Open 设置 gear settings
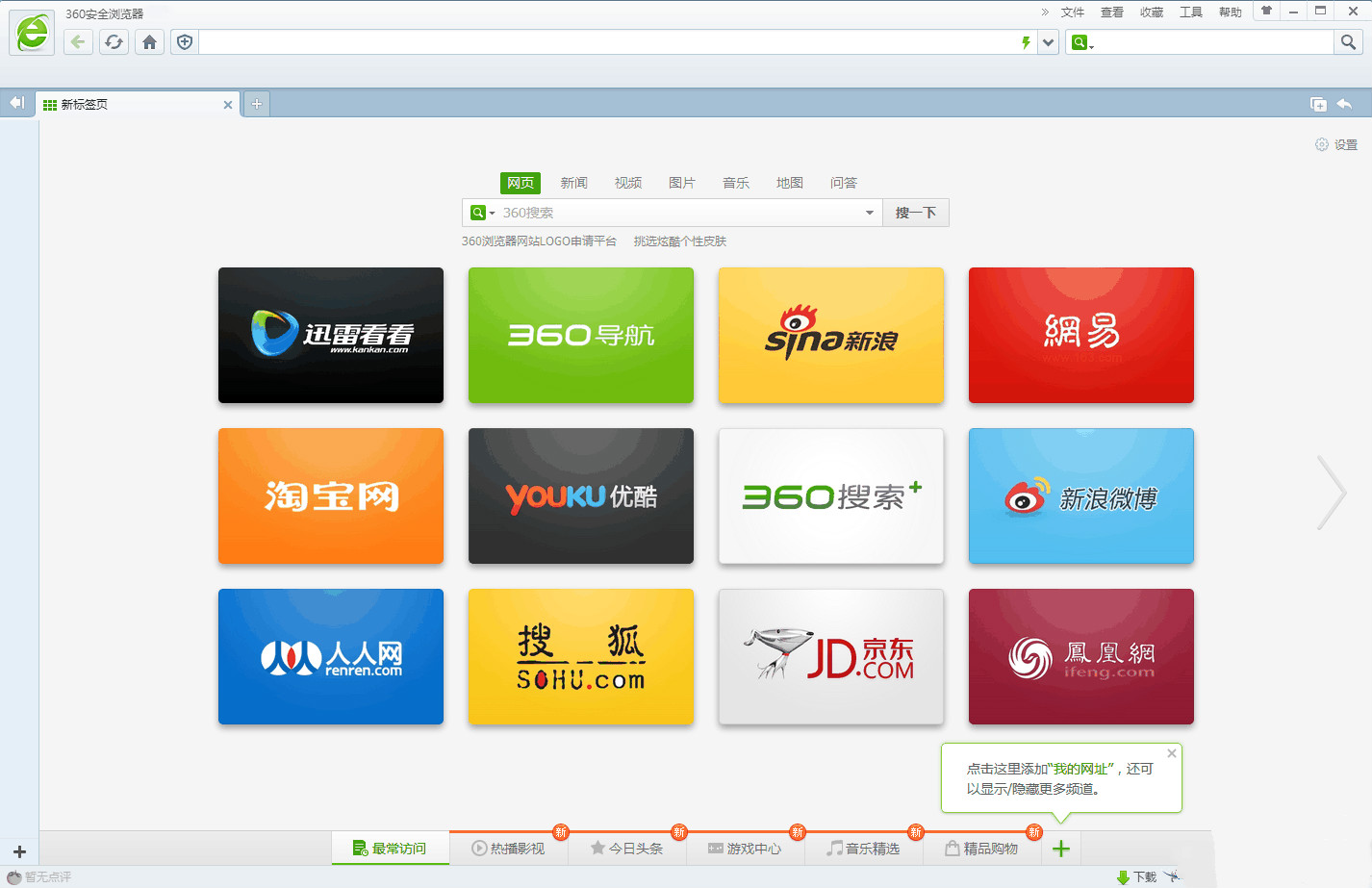 1336,144
